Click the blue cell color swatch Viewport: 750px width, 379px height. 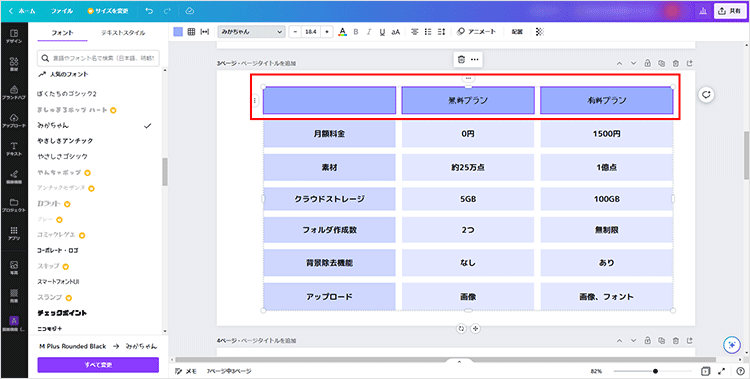pos(178,32)
